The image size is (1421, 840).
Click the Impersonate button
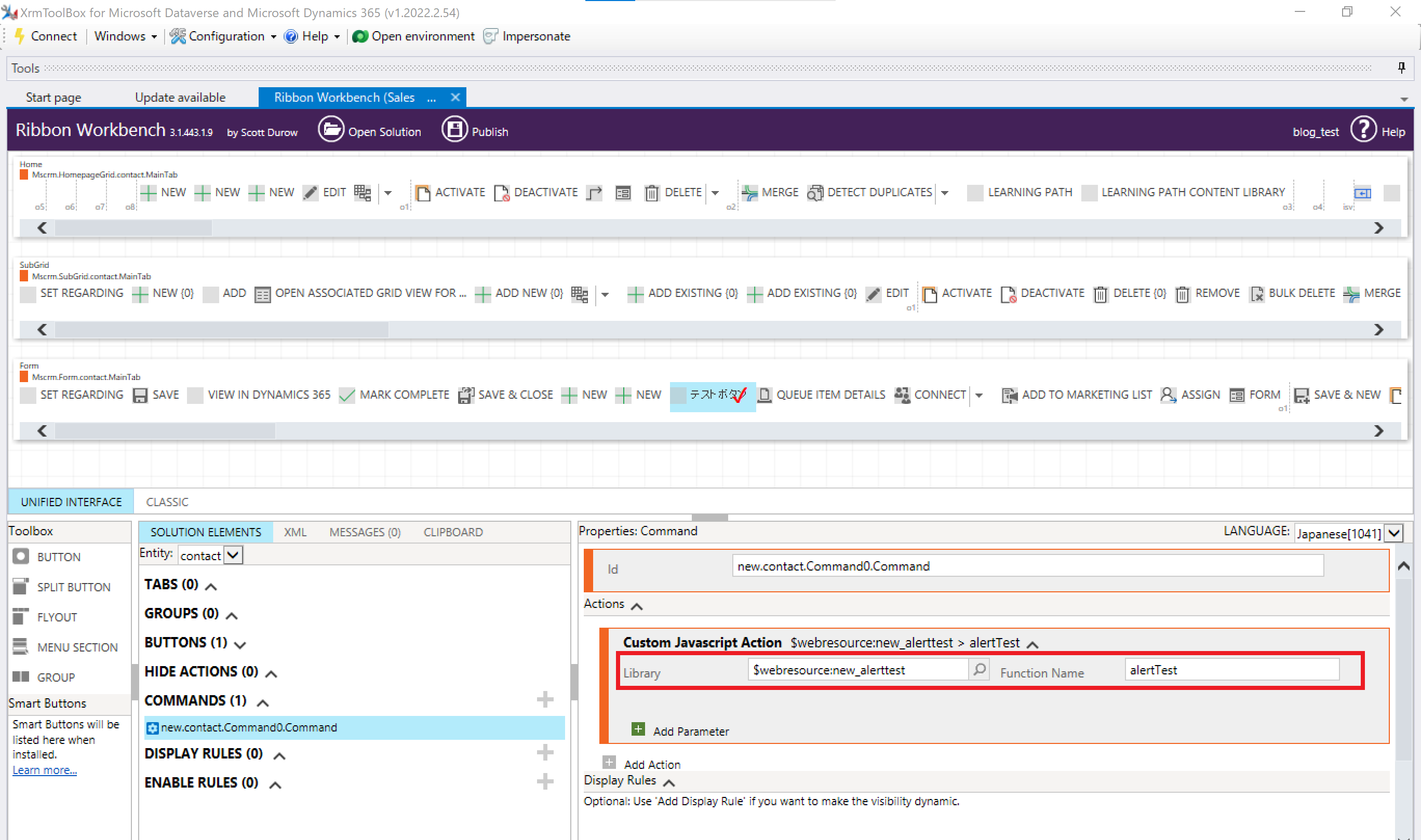pos(527,36)
